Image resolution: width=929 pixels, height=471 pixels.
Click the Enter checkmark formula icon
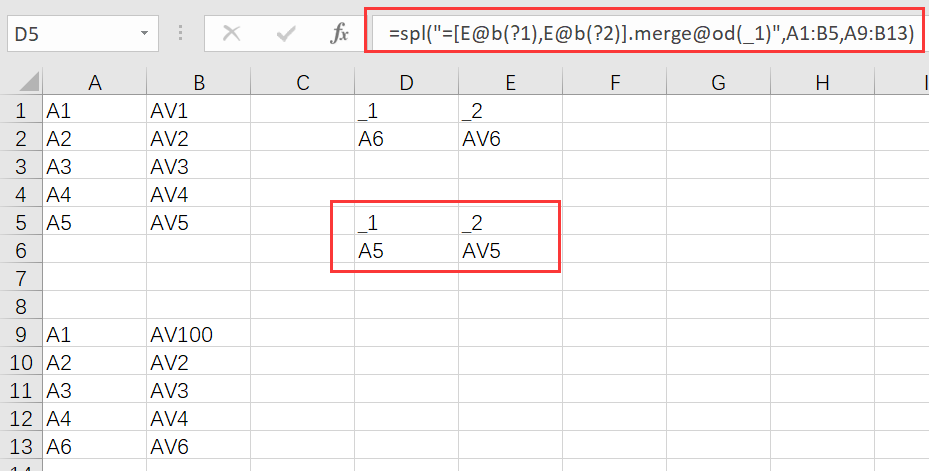287,34
